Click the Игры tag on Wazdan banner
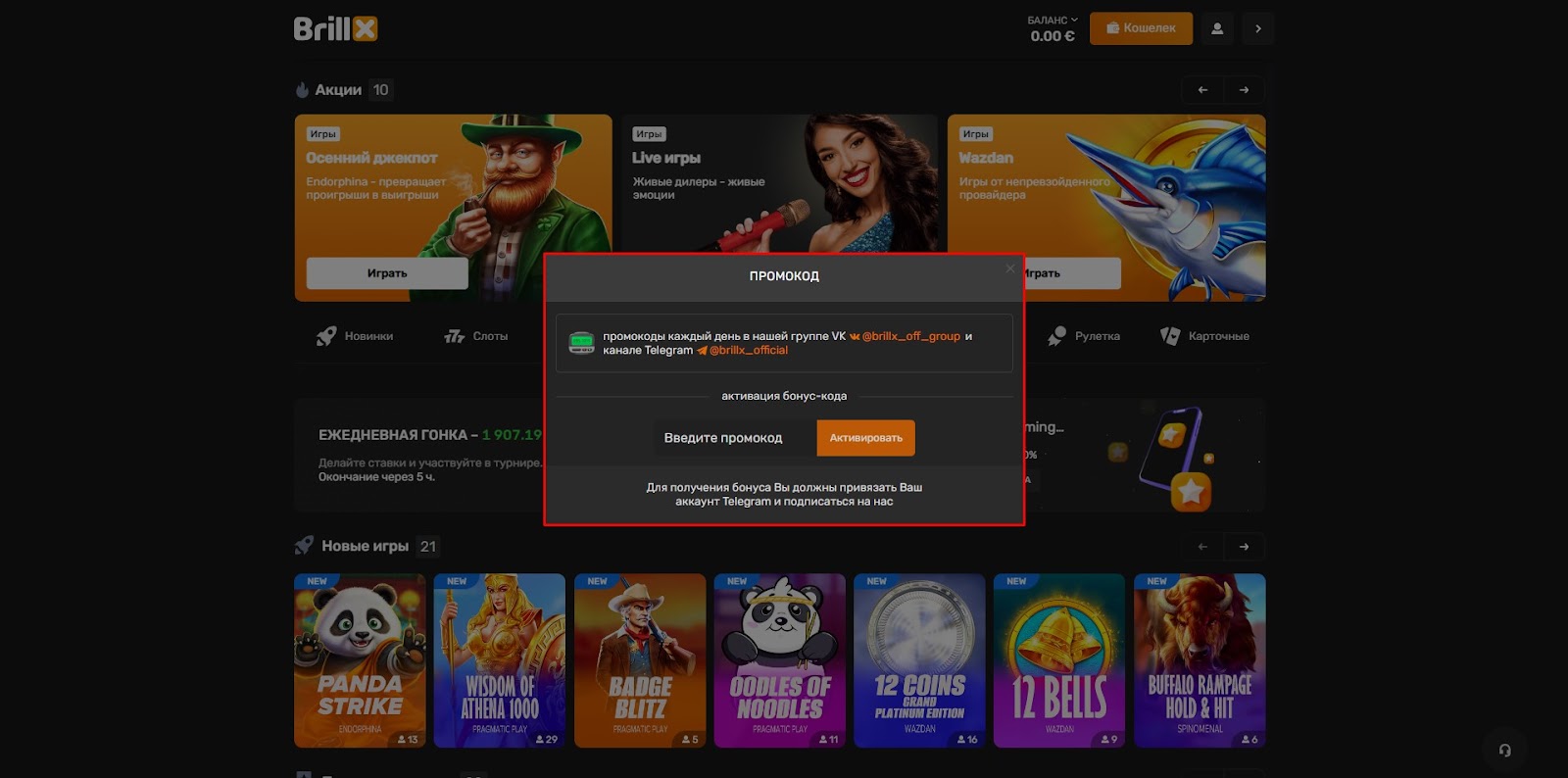 click(975, 134)
